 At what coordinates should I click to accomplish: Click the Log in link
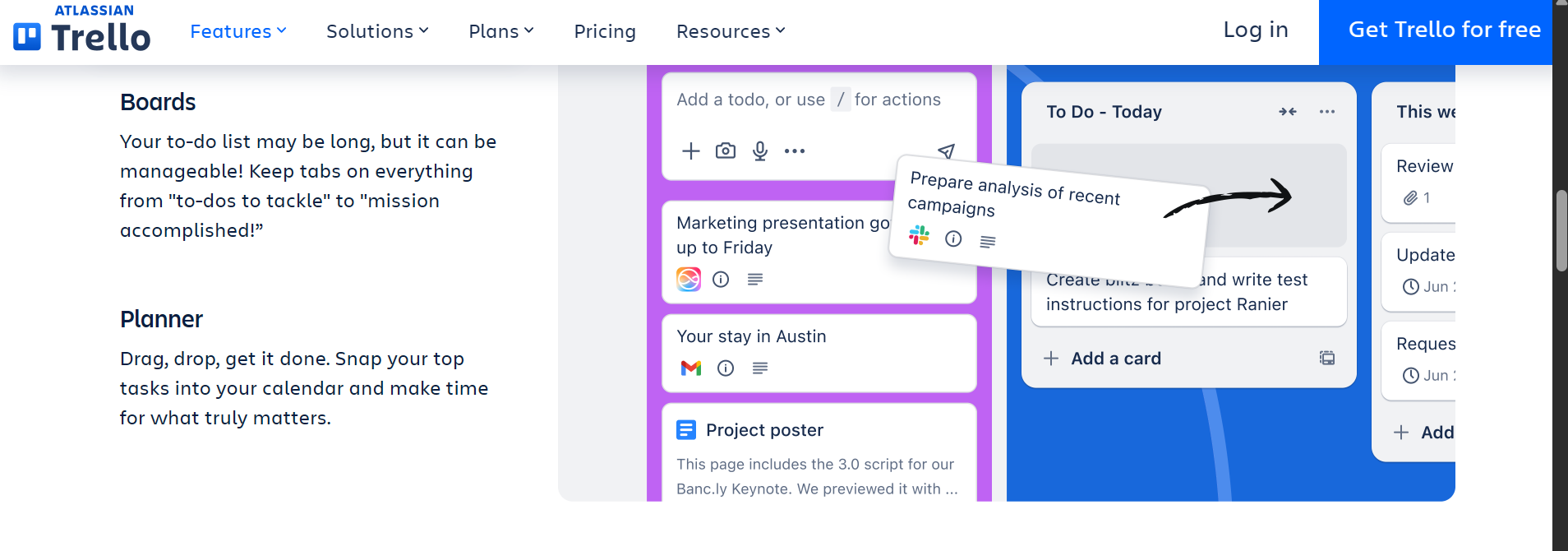pyautogui.click(x=1255, y=30)
